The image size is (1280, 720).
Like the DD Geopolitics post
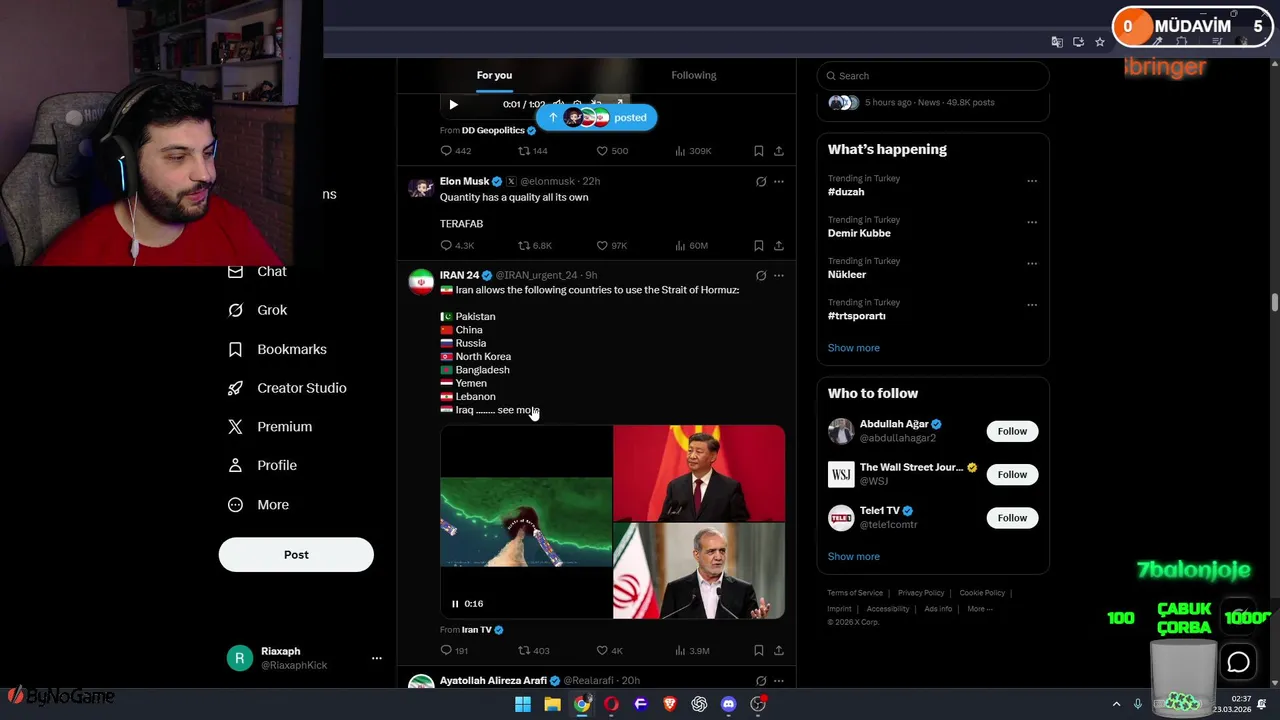pos(612,151)
